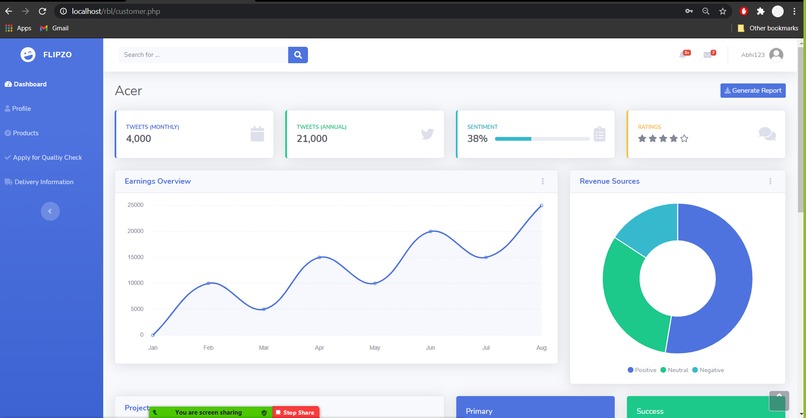This screenshot has width=806, height=418.
Task: Click the scroll-to-top arrow button
Action: (779, 401)
